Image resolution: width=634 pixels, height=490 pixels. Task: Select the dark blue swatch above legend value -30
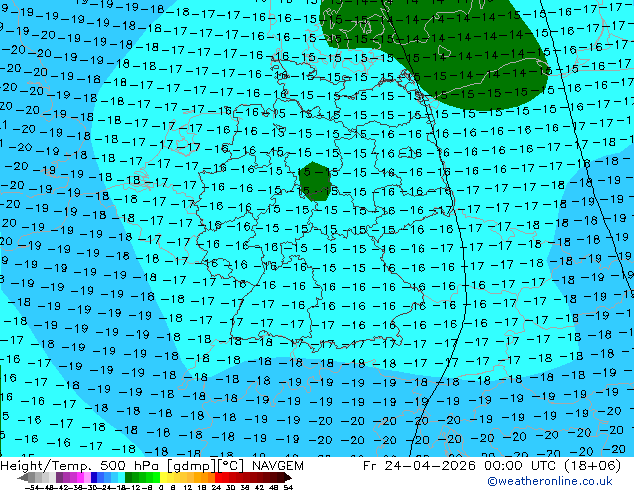[94, 477]
